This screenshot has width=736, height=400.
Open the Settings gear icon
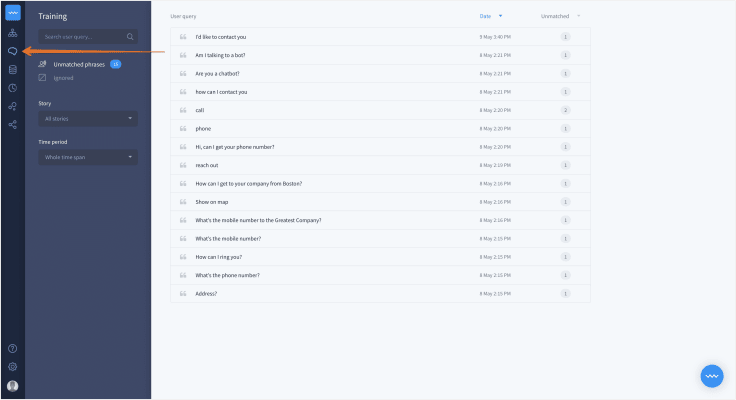12,367
